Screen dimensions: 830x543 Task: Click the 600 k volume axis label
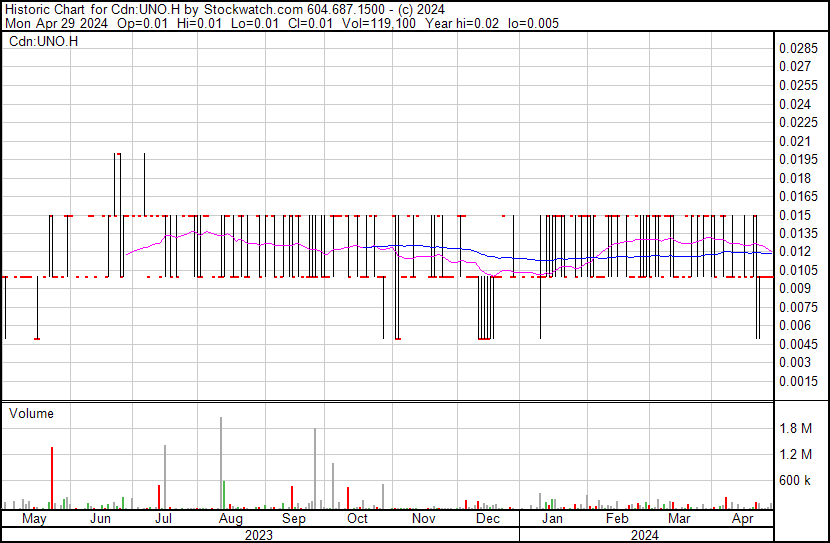point(797,481)
